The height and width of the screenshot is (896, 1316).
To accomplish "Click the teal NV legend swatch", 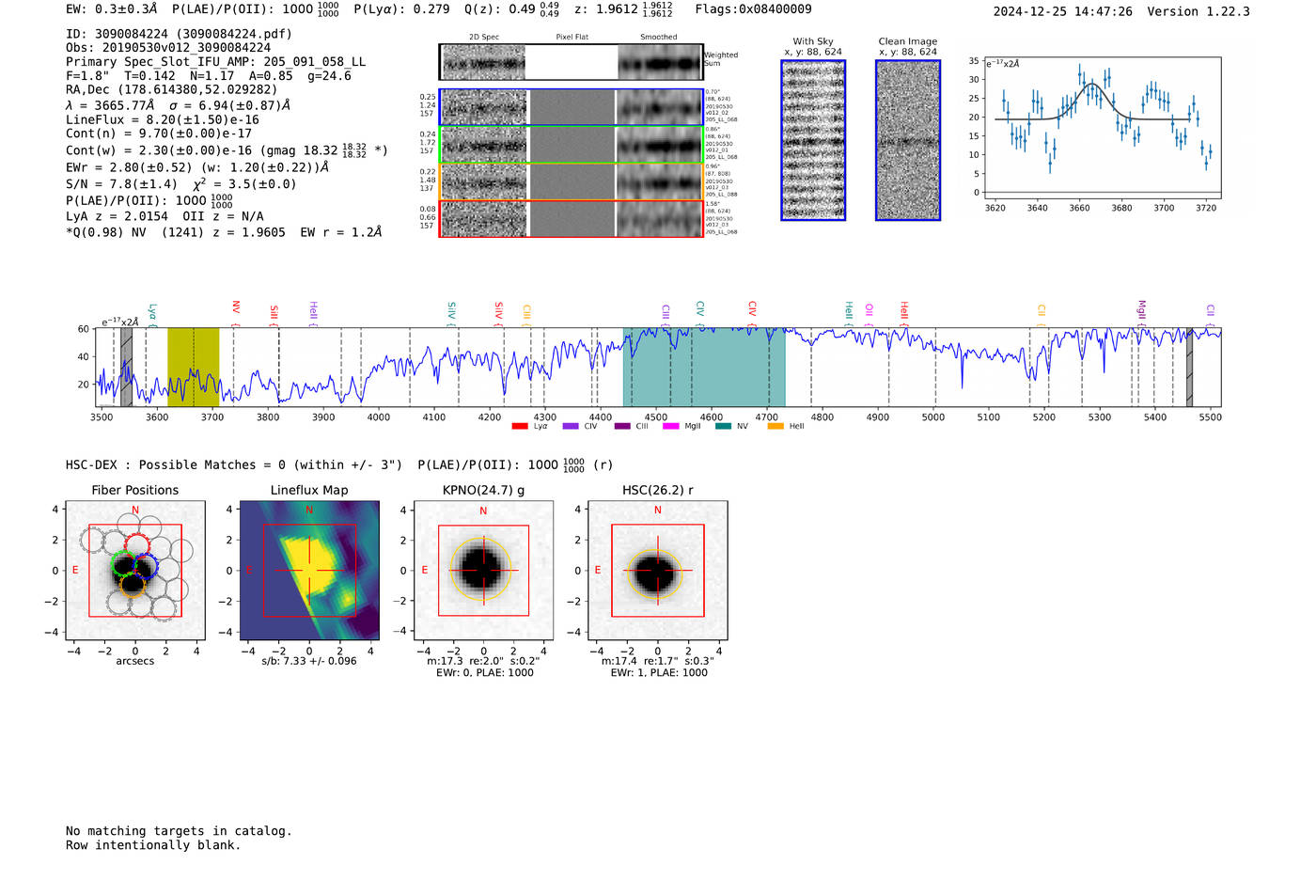I will tap(723, 427).
